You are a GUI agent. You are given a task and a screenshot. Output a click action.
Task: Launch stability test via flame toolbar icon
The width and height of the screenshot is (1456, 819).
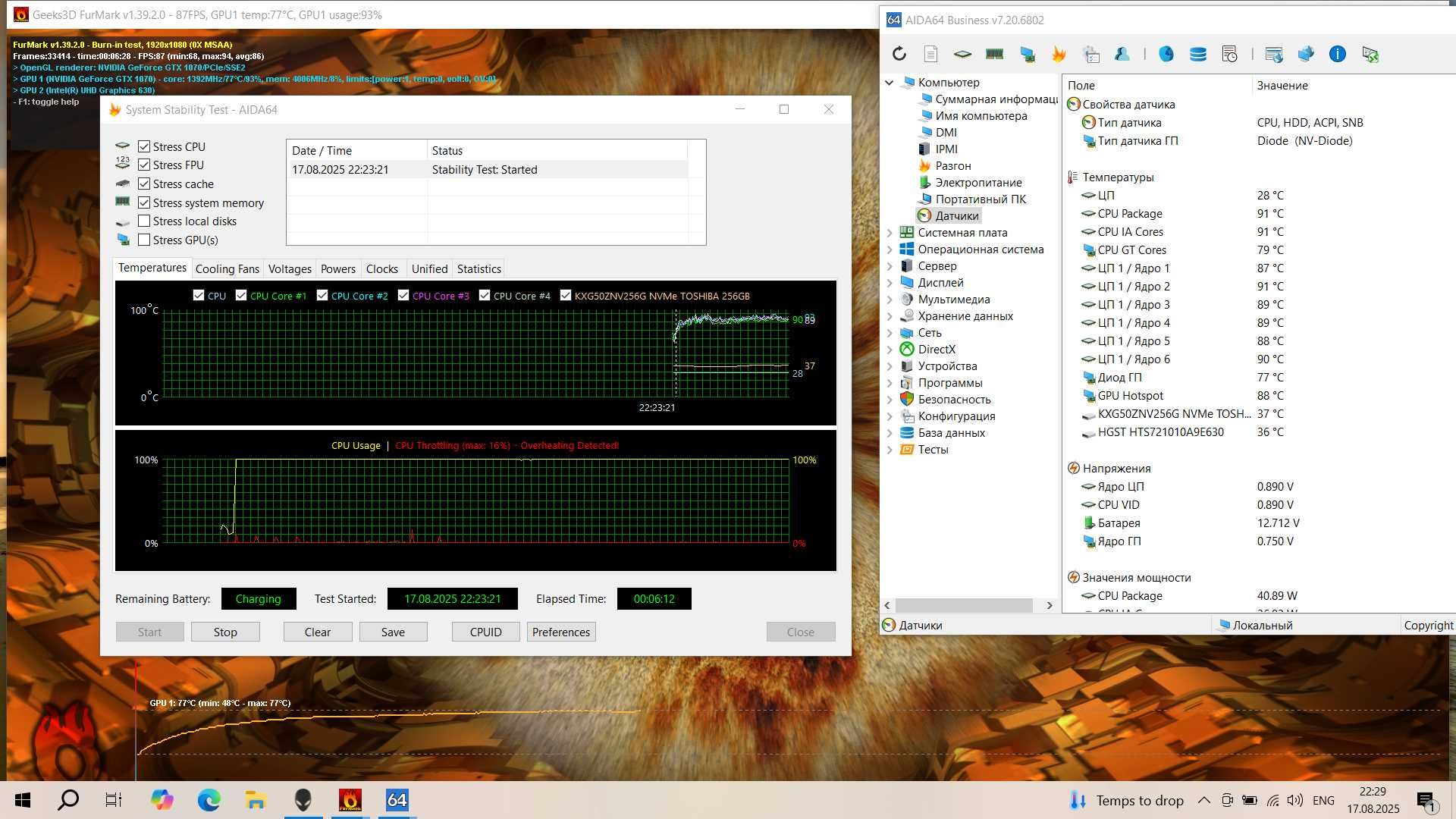(x=1059, y=54)
